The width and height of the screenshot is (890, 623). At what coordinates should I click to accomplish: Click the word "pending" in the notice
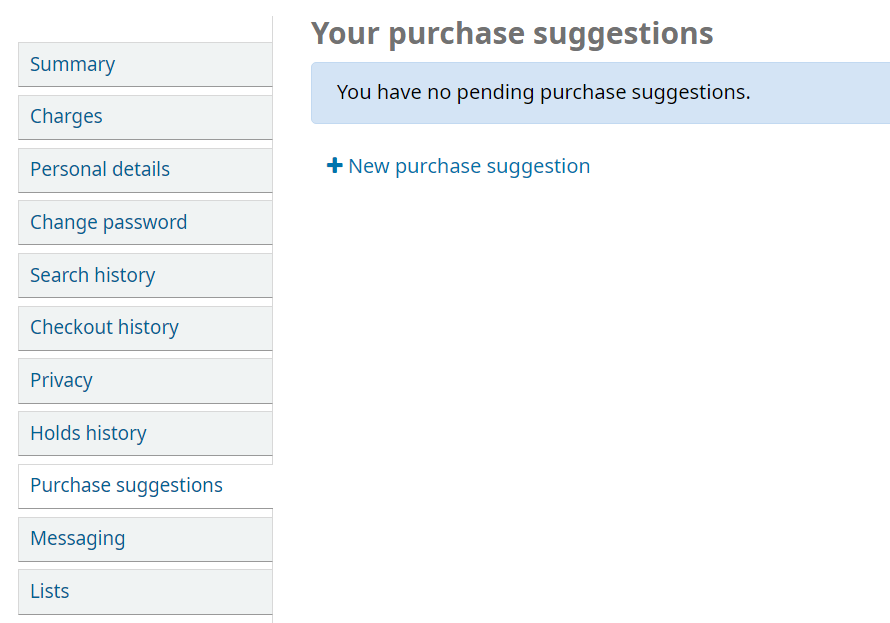pos(497,93)
